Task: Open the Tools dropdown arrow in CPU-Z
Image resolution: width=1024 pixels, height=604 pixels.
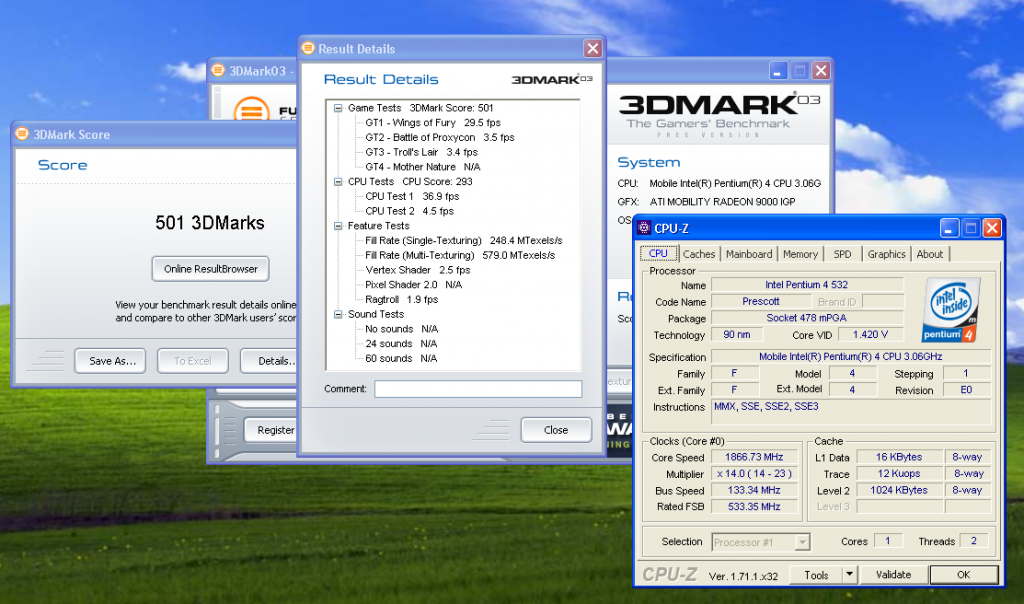Action: click(849, 575)
